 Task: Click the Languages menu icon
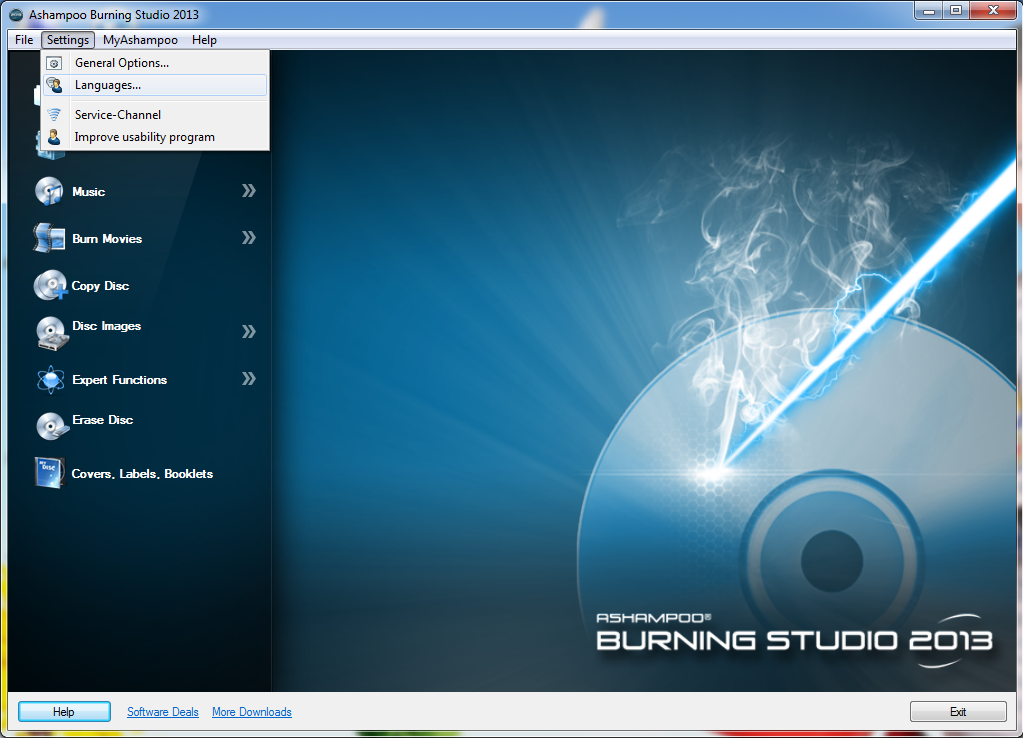(x=55, y=85)
